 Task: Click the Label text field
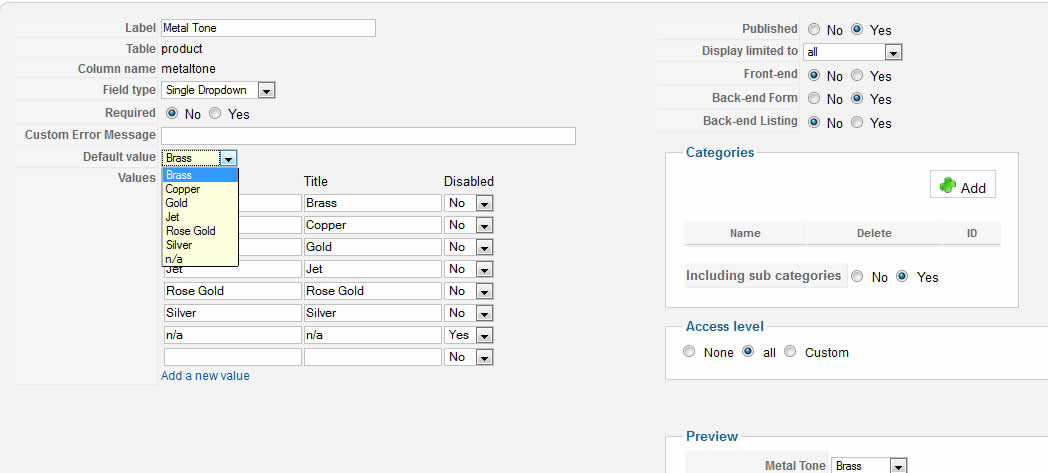point(267,28)
